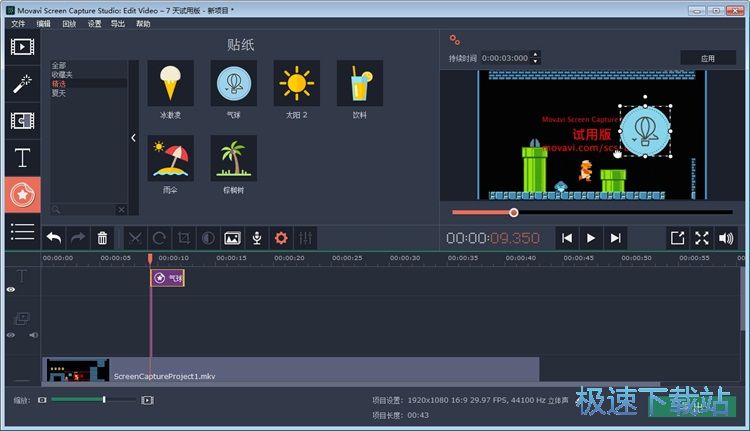Click the export popout icon beside fullscreen

click(x=677, y=238)
